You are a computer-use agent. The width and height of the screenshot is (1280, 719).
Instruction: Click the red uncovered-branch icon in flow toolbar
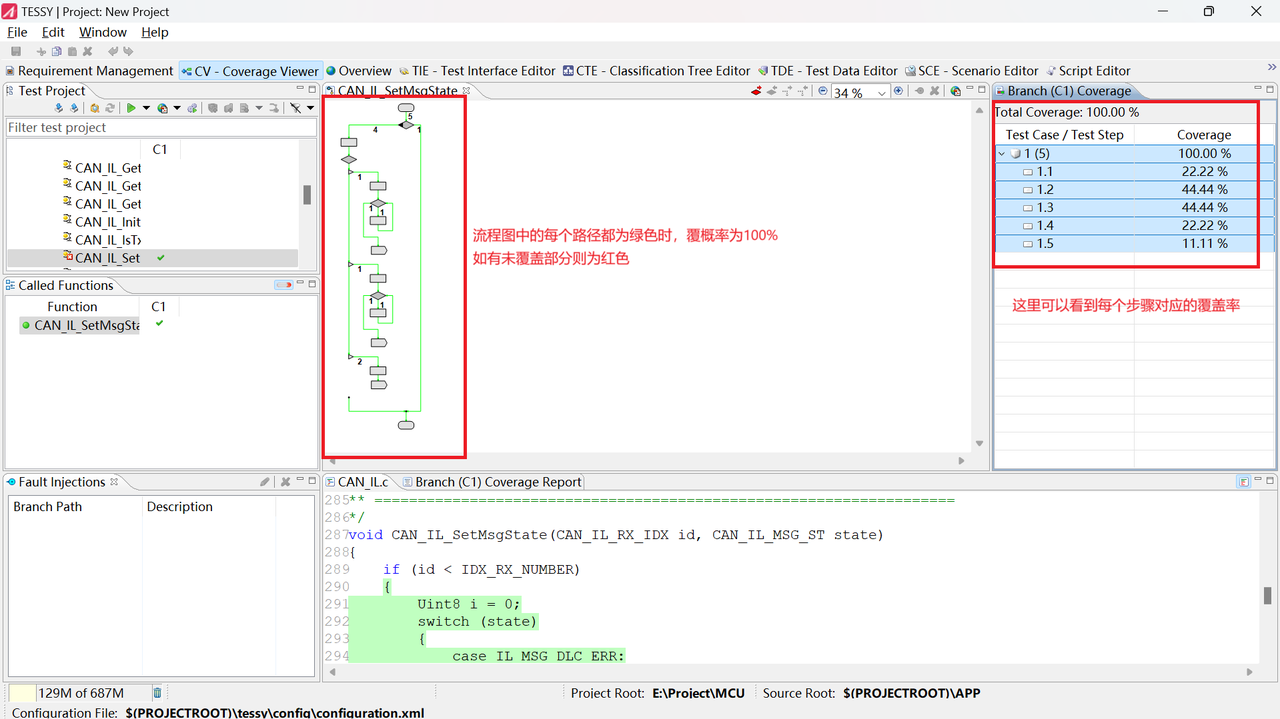click(x=757, y=90)
